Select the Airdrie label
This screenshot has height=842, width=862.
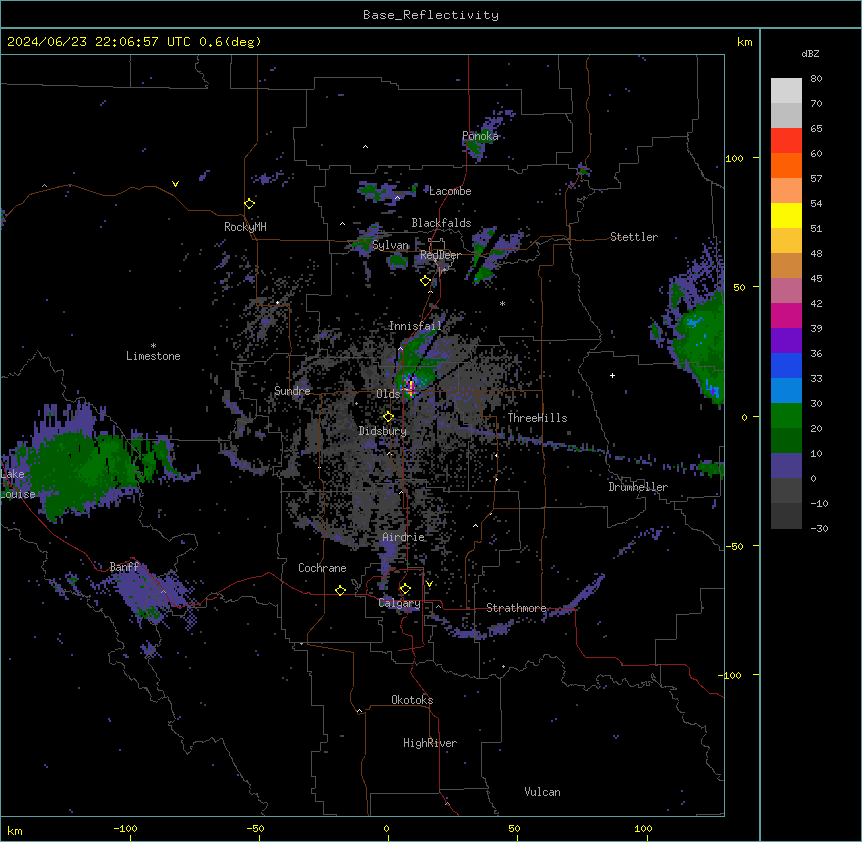(404, 537)
